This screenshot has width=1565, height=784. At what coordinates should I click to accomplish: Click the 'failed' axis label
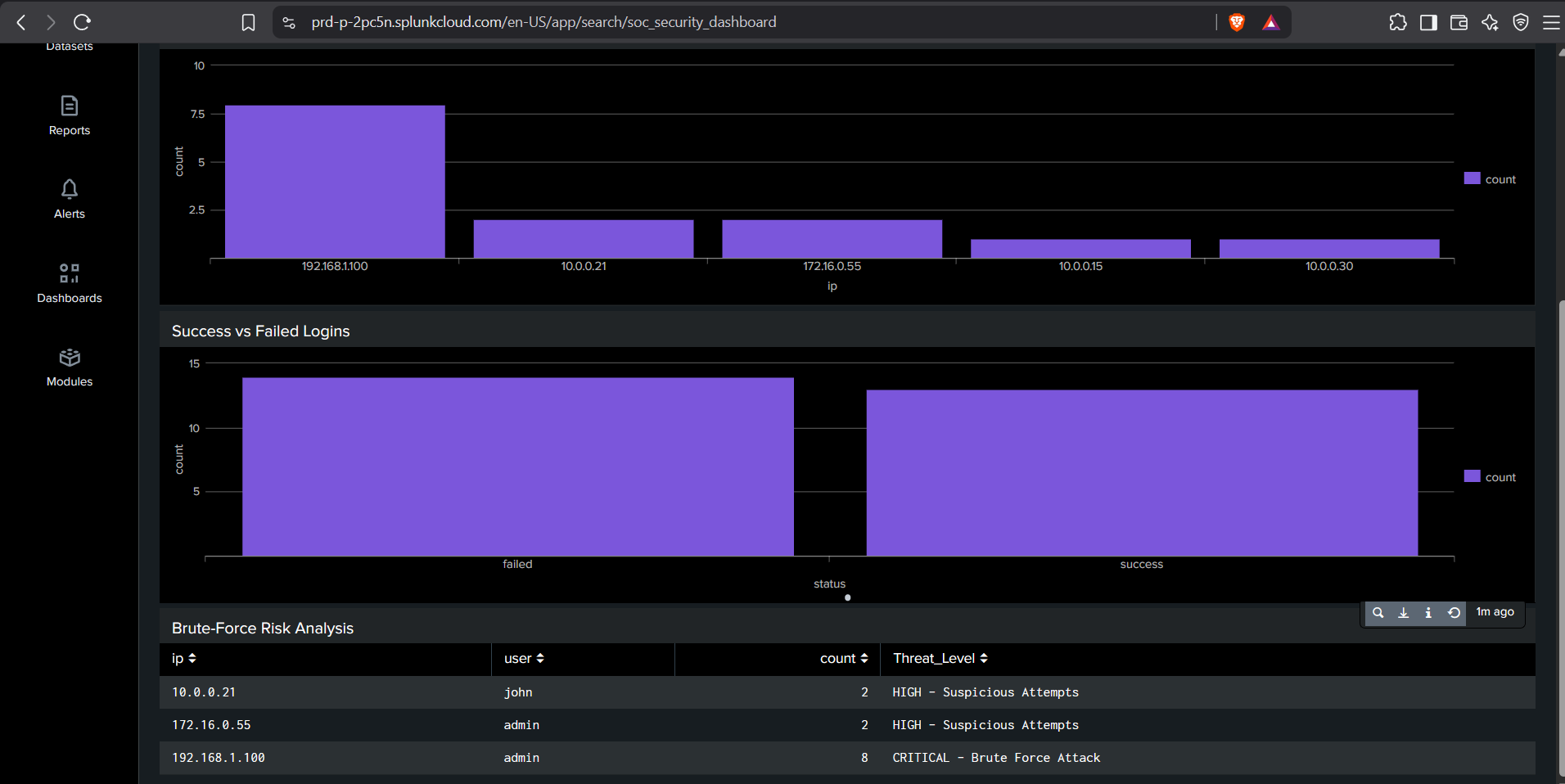517,564
